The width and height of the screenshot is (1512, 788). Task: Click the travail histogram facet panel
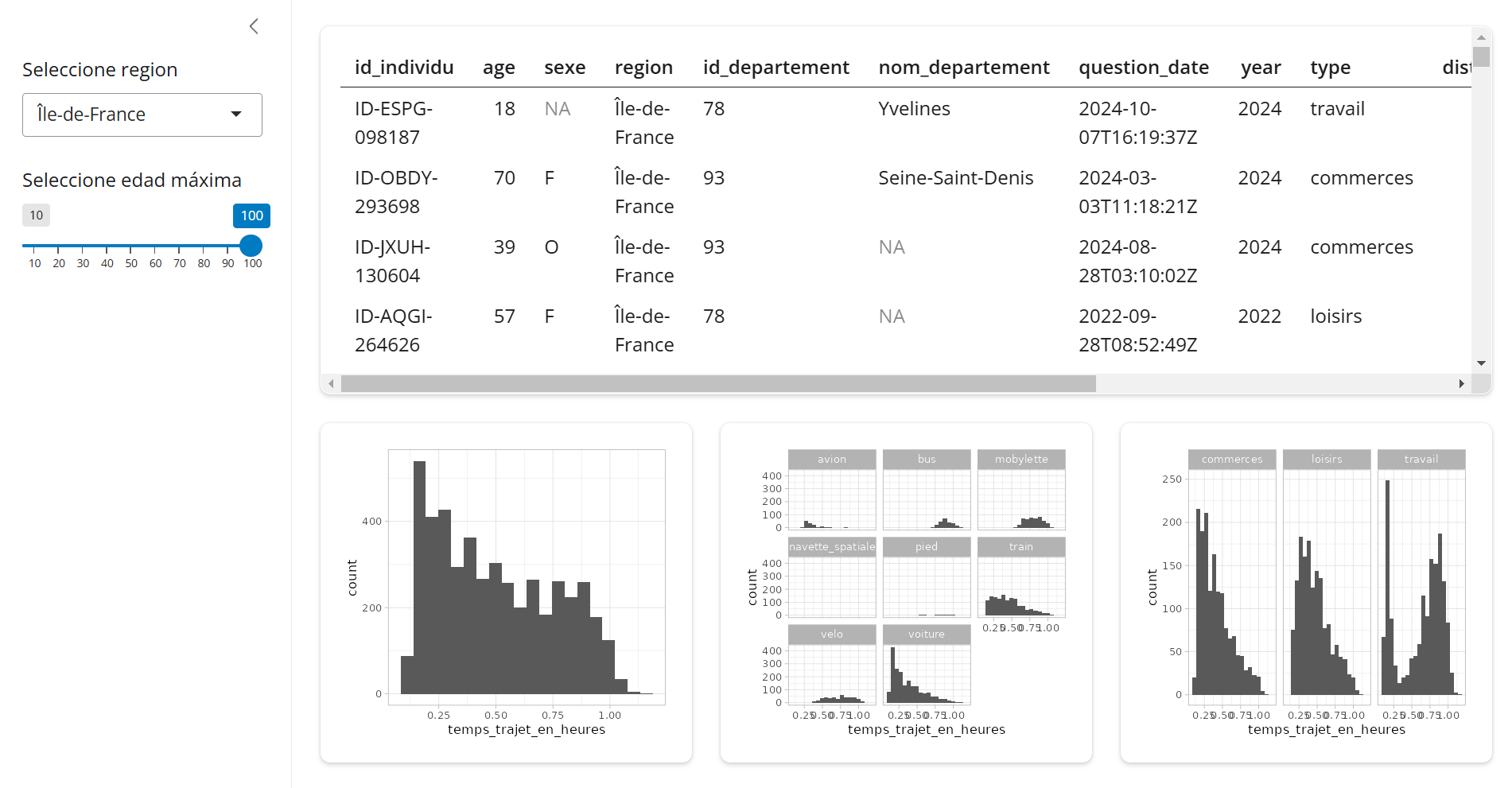1421,586
